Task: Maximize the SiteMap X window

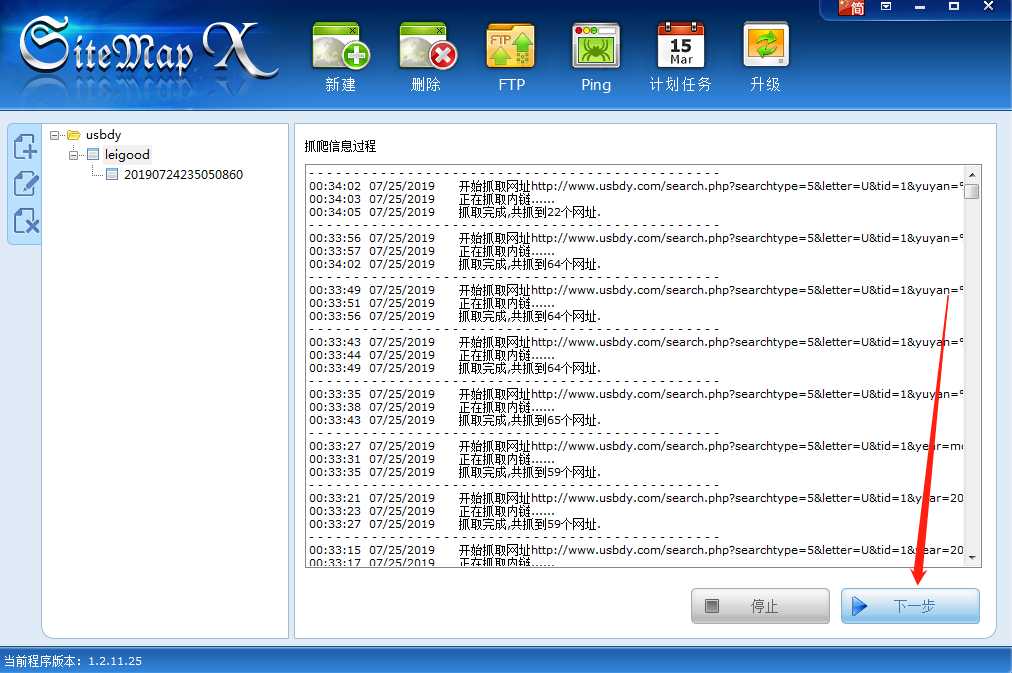Action: point(953,6)
